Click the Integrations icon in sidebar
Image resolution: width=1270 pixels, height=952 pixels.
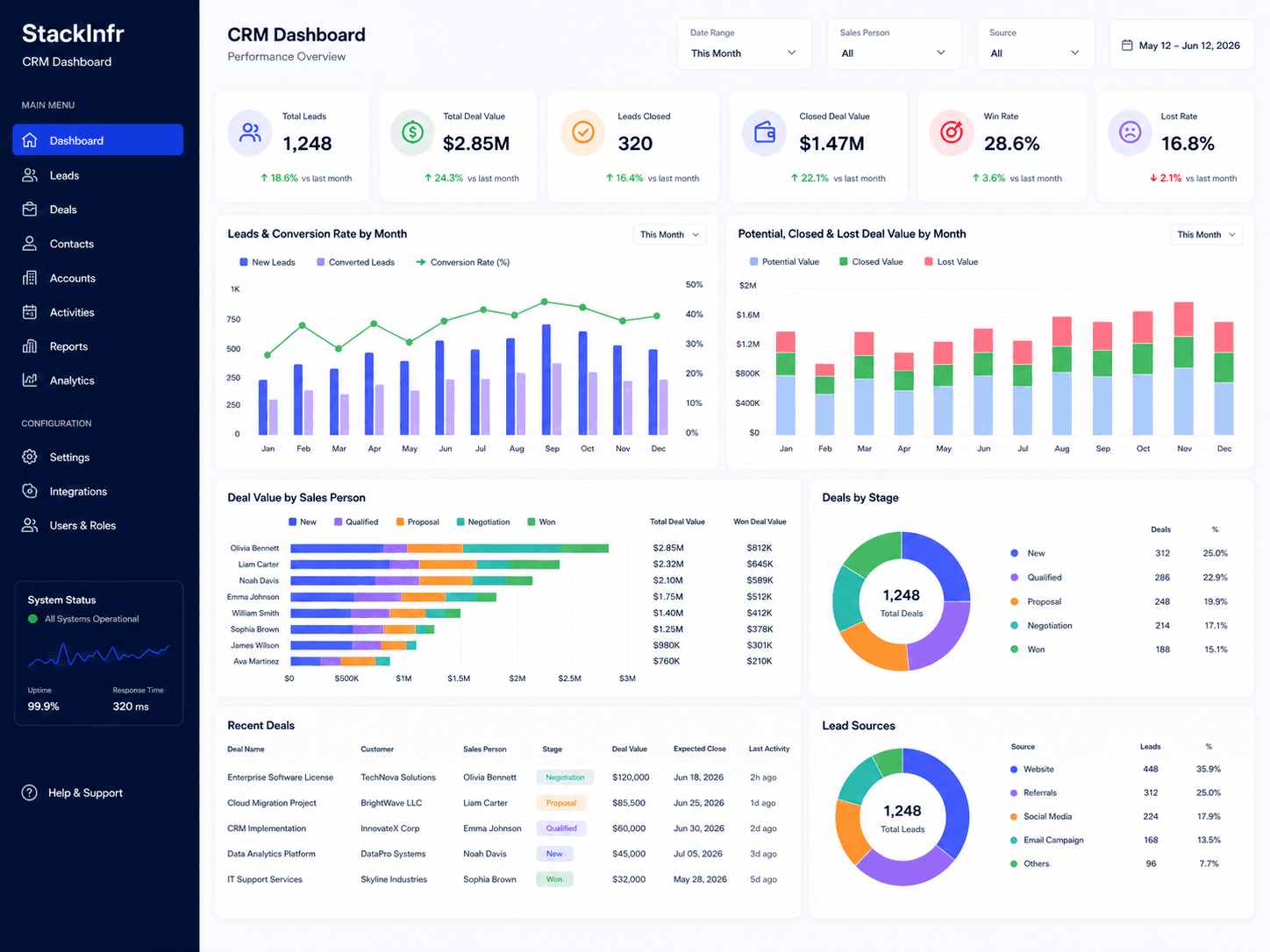30,491
